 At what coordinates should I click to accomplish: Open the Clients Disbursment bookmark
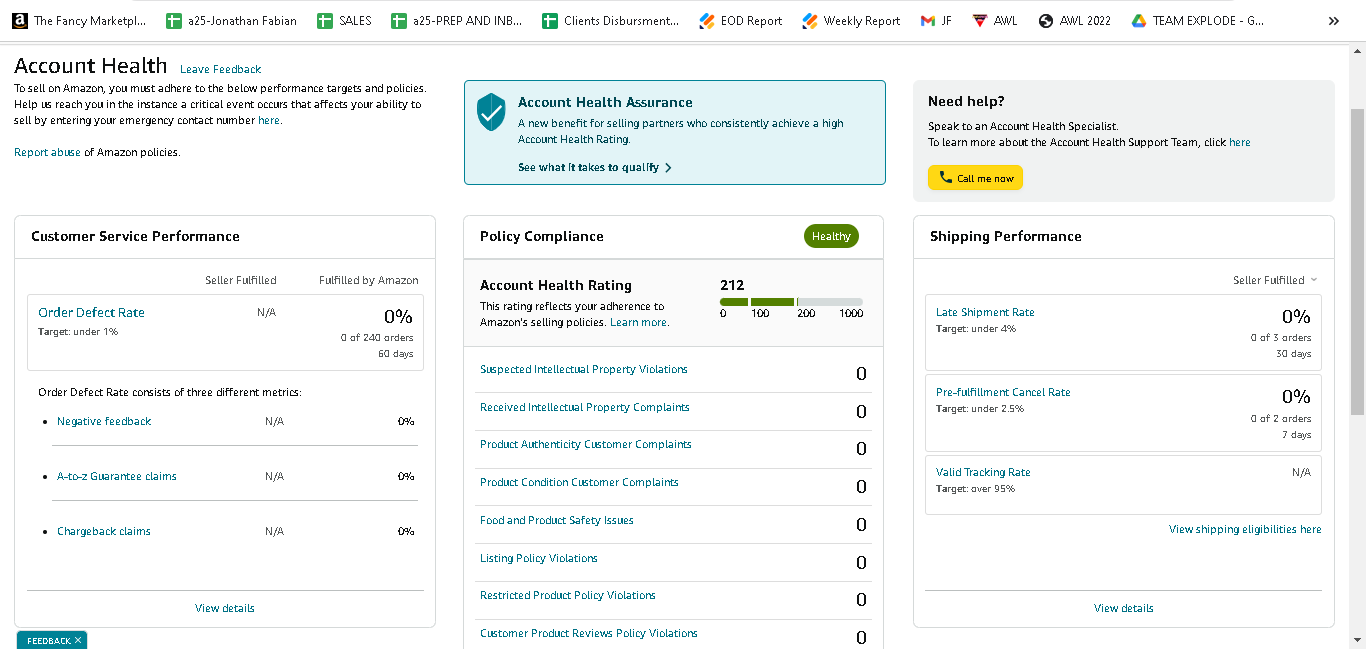coord(611,20)
